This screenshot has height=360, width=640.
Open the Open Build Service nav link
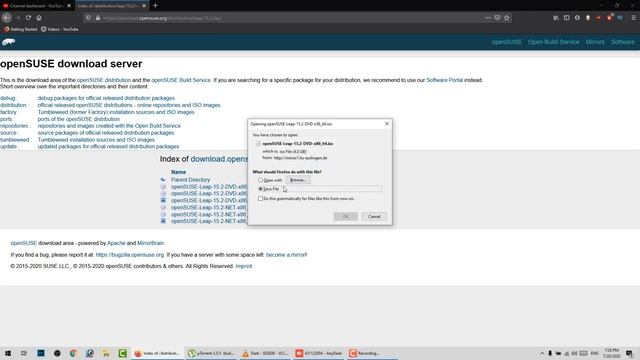click(x=553, y=42)
